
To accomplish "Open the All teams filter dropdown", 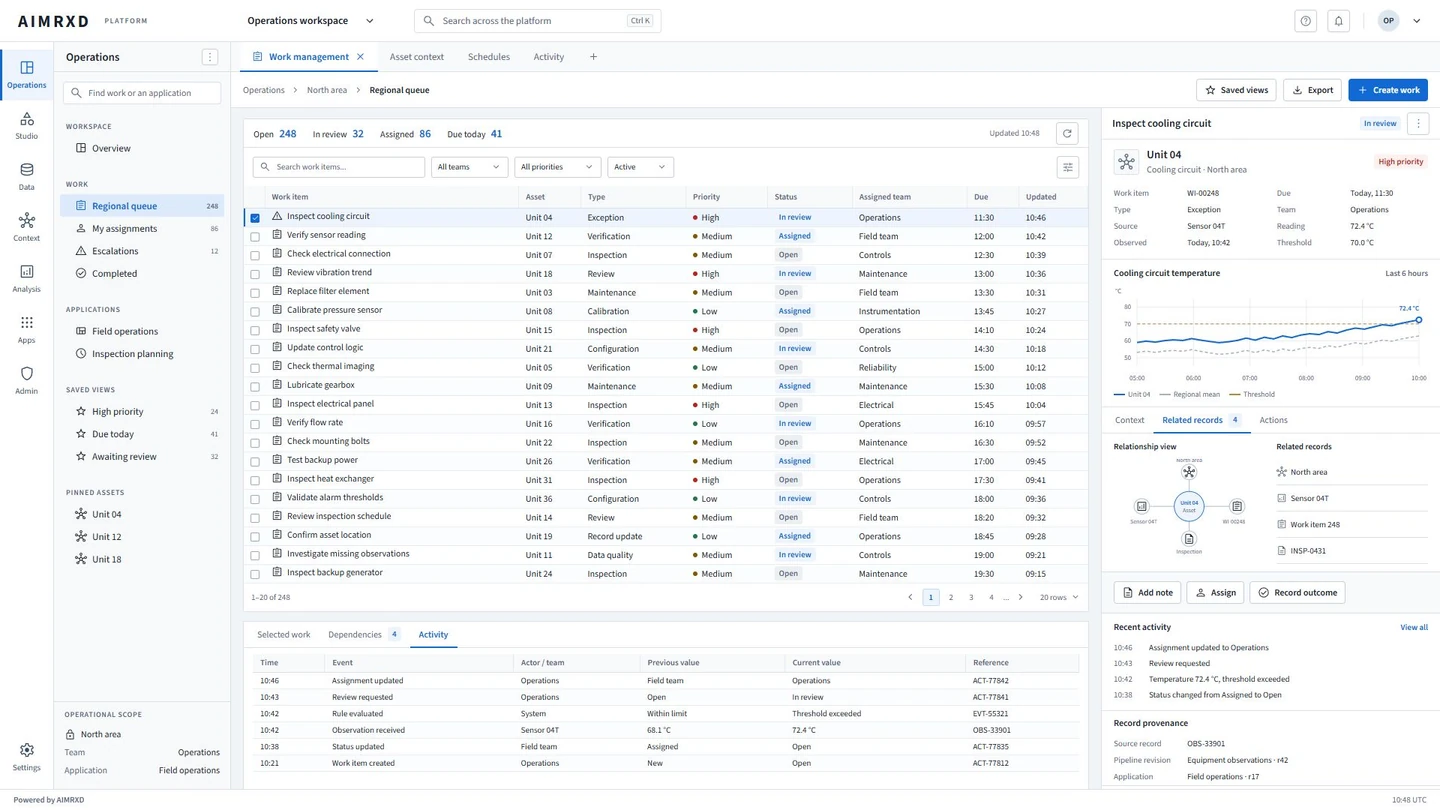I will point(469,167).
